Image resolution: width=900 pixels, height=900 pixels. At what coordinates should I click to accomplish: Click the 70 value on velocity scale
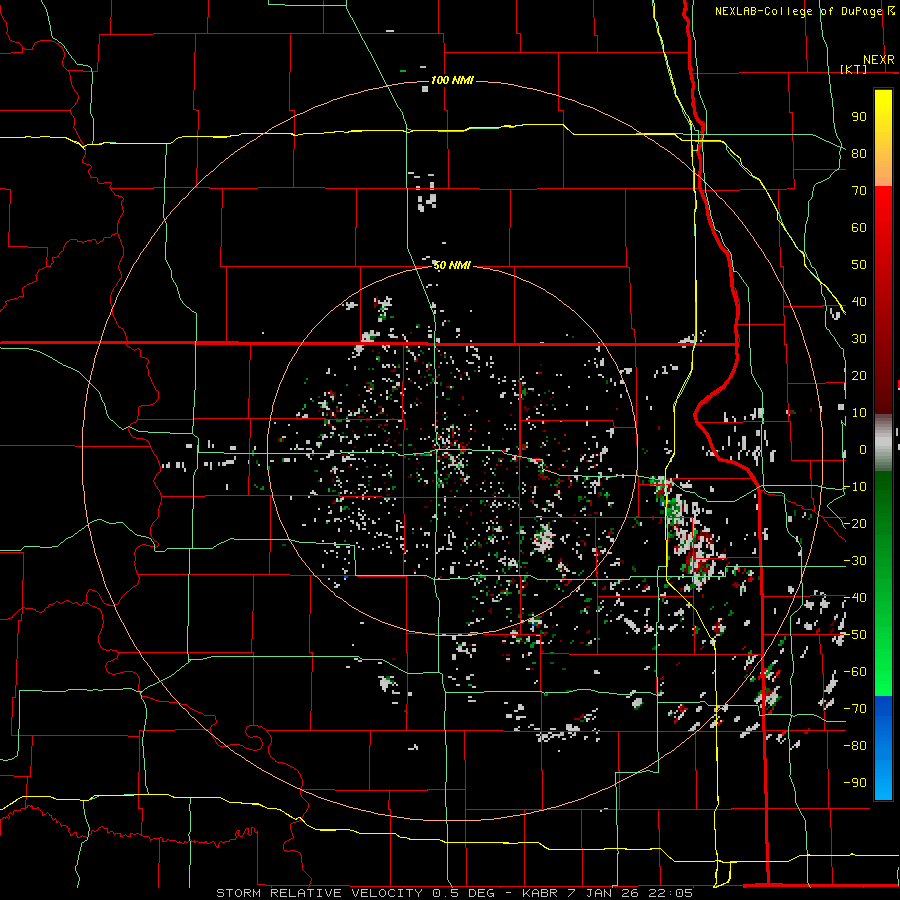859,191
